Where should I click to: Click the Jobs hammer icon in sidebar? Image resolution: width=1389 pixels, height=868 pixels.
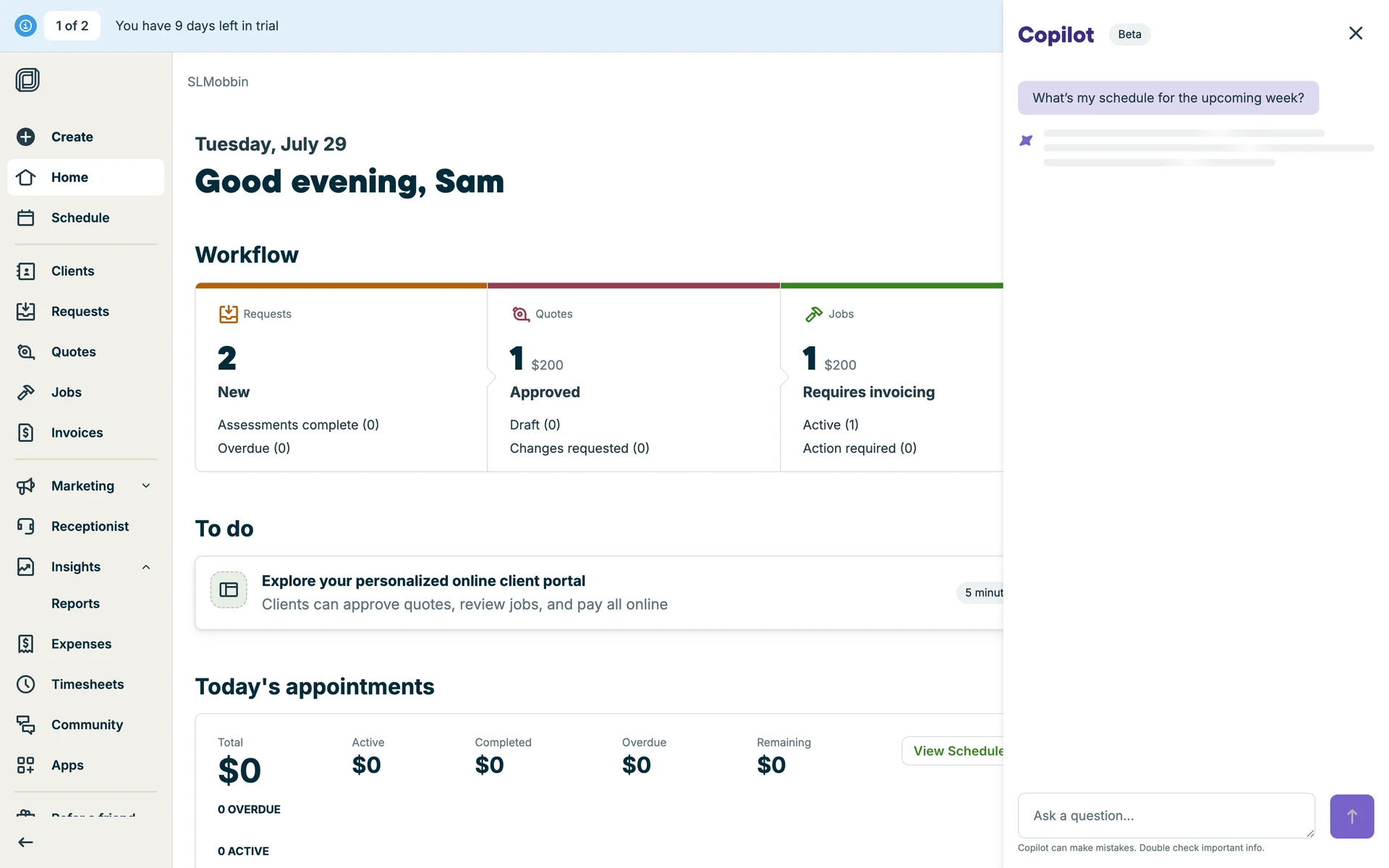26,392
